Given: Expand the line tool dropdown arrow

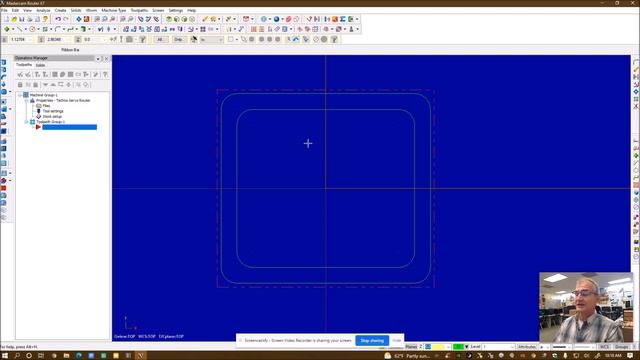Looking at the screenshot, I should [25, 29].
